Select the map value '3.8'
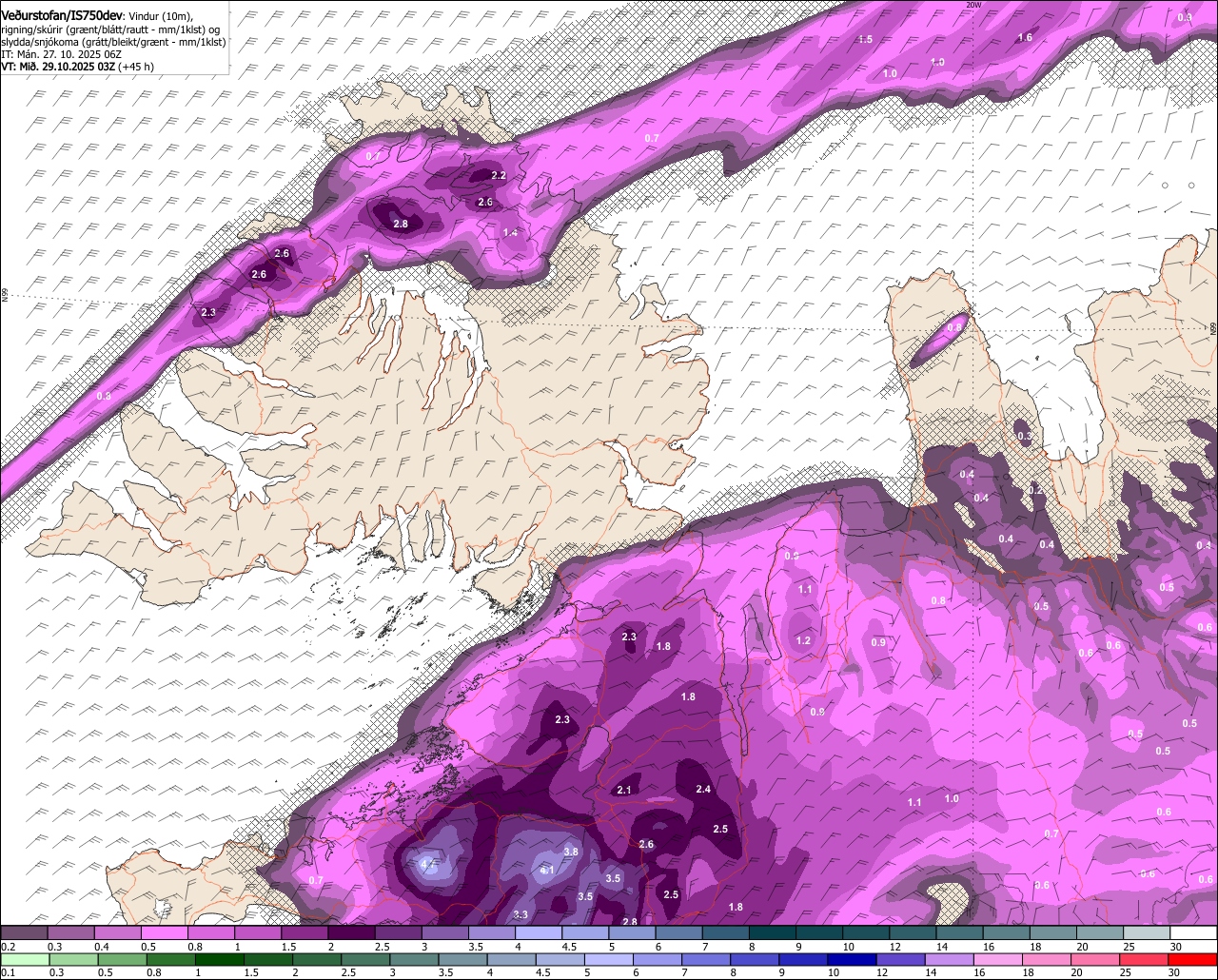Viewport: 1218px width, 980px height. pos(572,852)
